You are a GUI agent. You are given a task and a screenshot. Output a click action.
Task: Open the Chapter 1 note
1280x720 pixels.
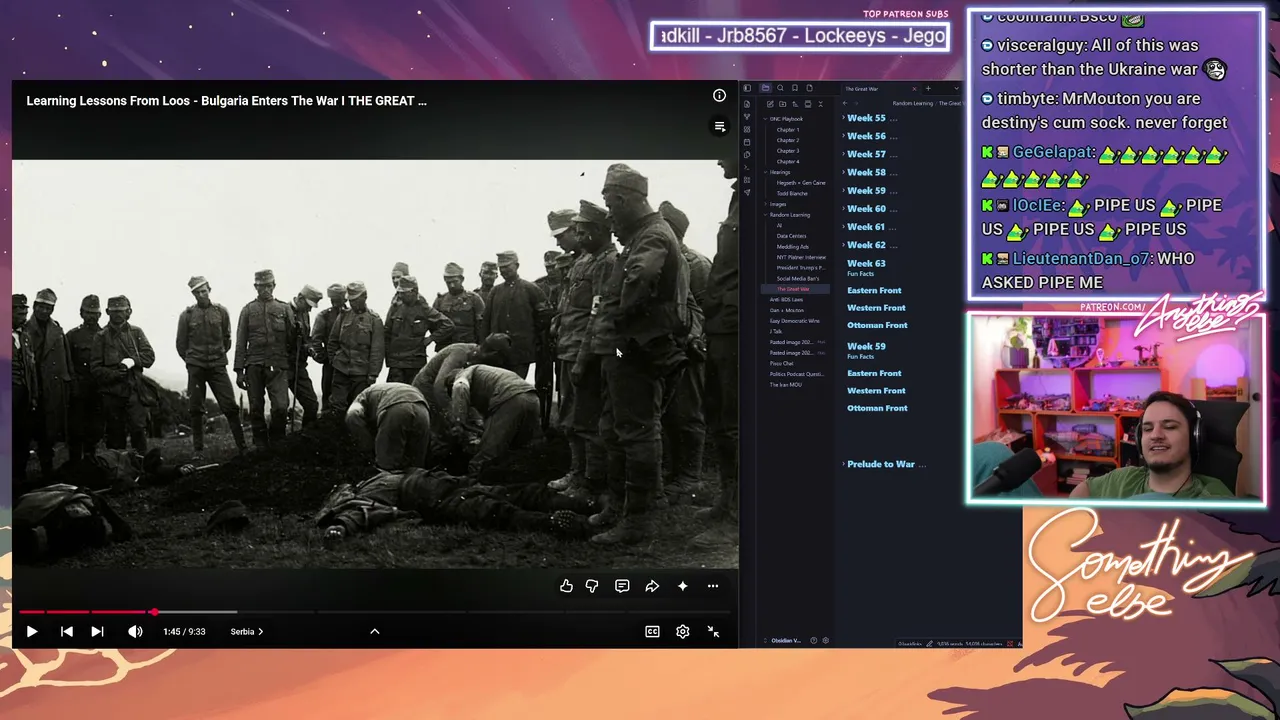pyautogui.click(x=788, y=130)
